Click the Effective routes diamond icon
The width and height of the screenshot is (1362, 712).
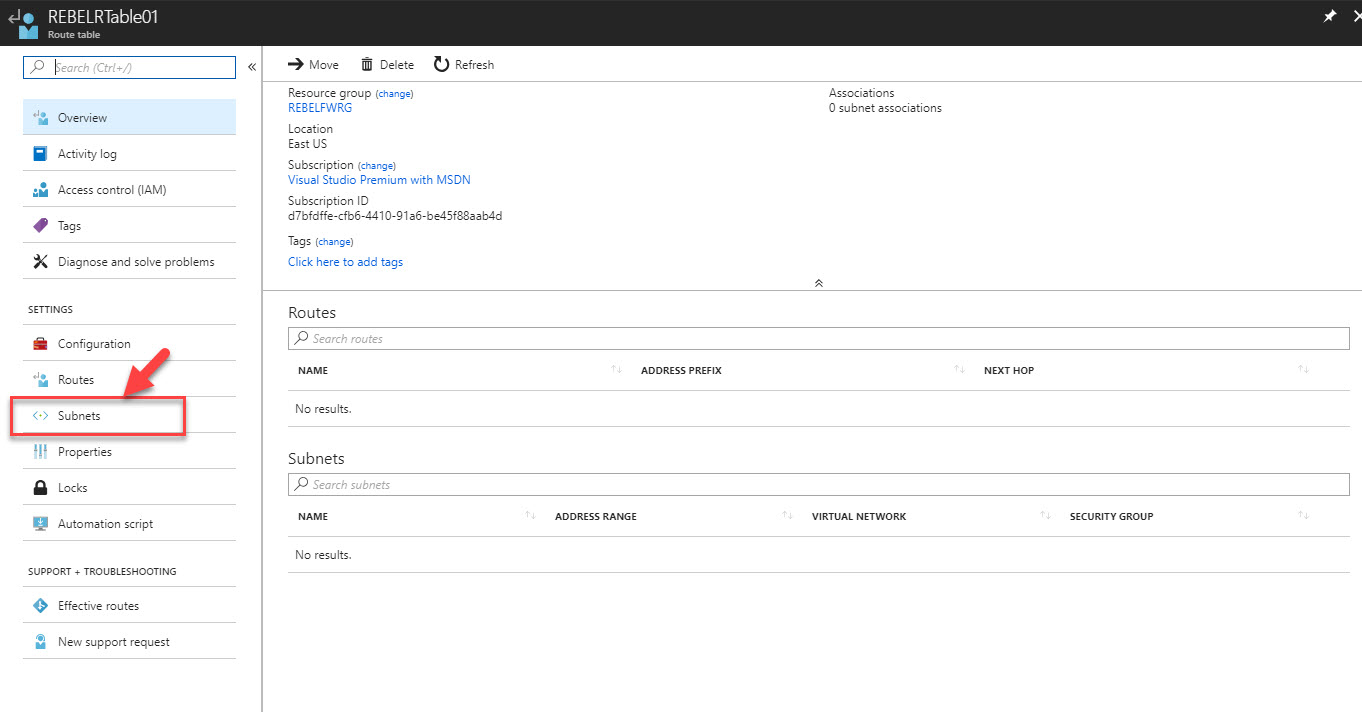[40, 606]
